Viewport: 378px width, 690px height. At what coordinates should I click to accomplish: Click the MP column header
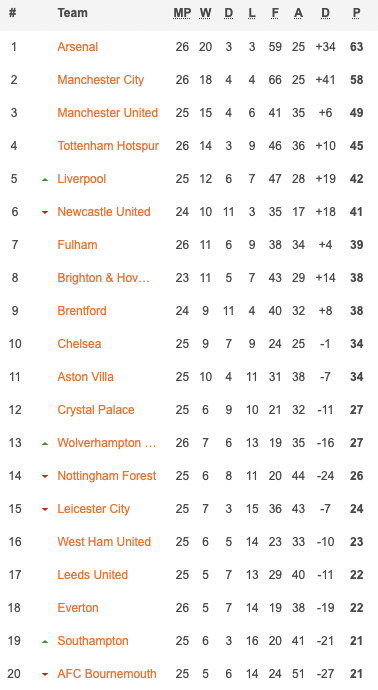182,13
